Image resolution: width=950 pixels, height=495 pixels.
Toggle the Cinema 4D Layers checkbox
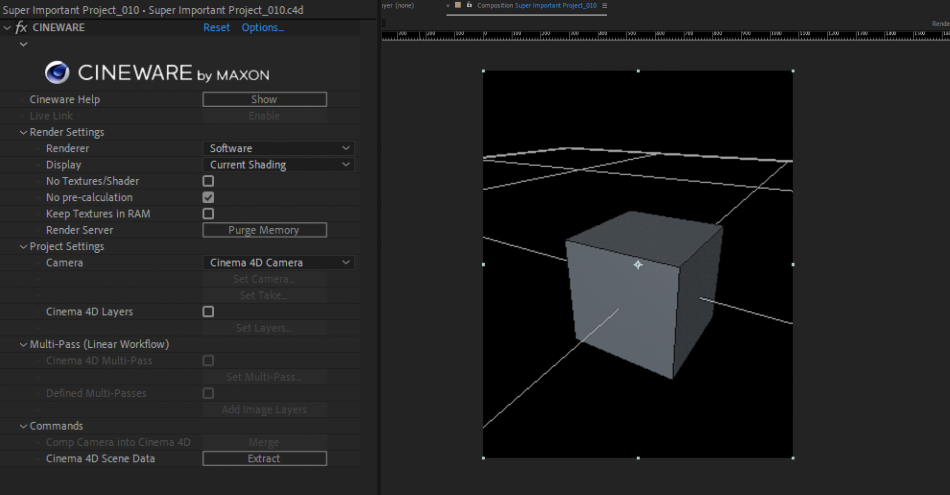tap(208, 311)
